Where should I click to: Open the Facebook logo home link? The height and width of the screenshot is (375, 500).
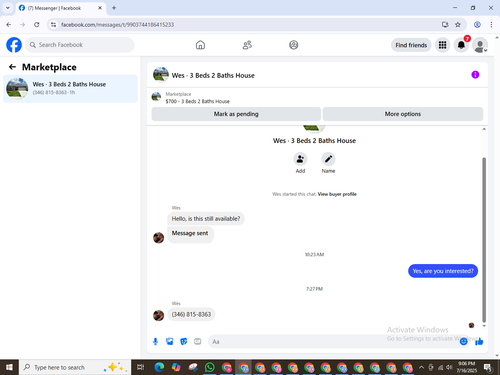pyautogui.click(x=14, y=45)
